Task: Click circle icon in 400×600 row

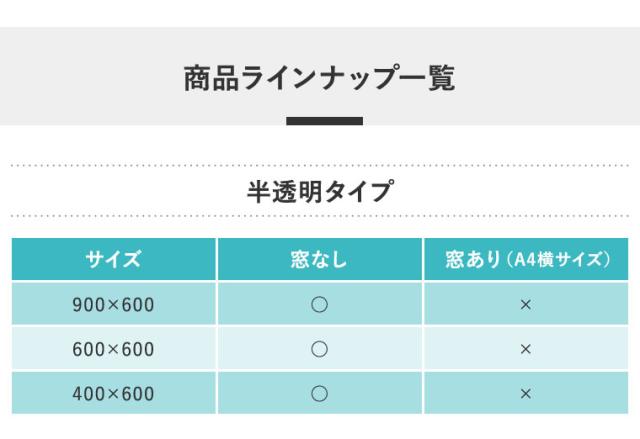Action: pyautogui.click(x=319, y=394)
